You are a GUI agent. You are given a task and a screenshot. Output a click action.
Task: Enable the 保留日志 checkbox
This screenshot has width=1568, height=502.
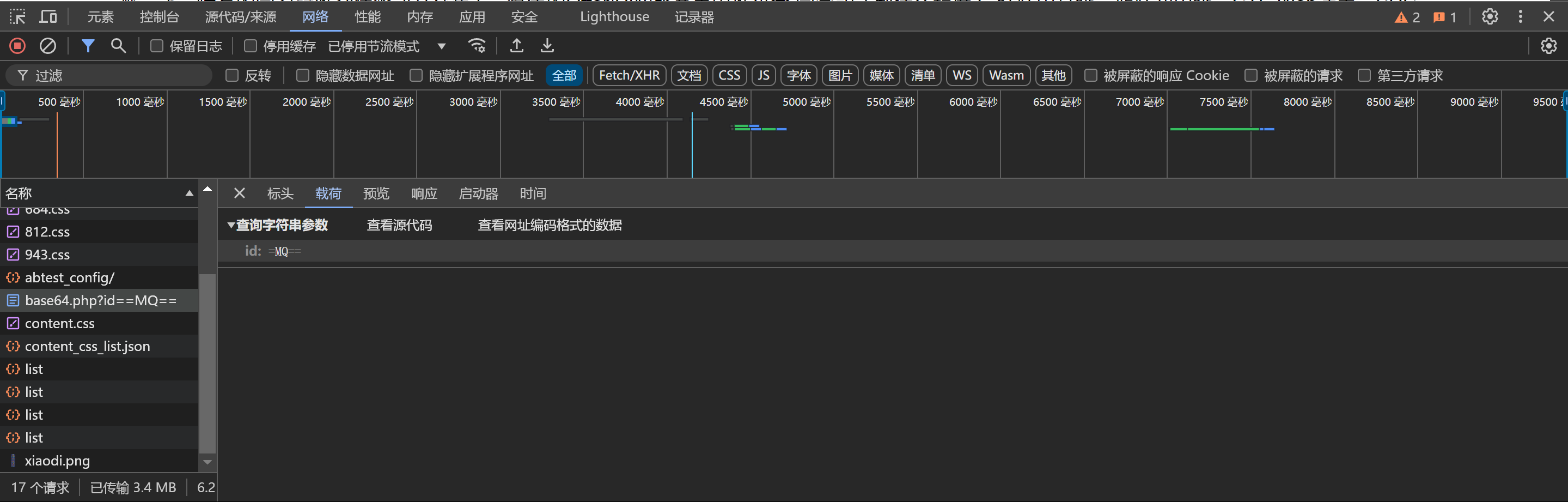coord(157,46)
